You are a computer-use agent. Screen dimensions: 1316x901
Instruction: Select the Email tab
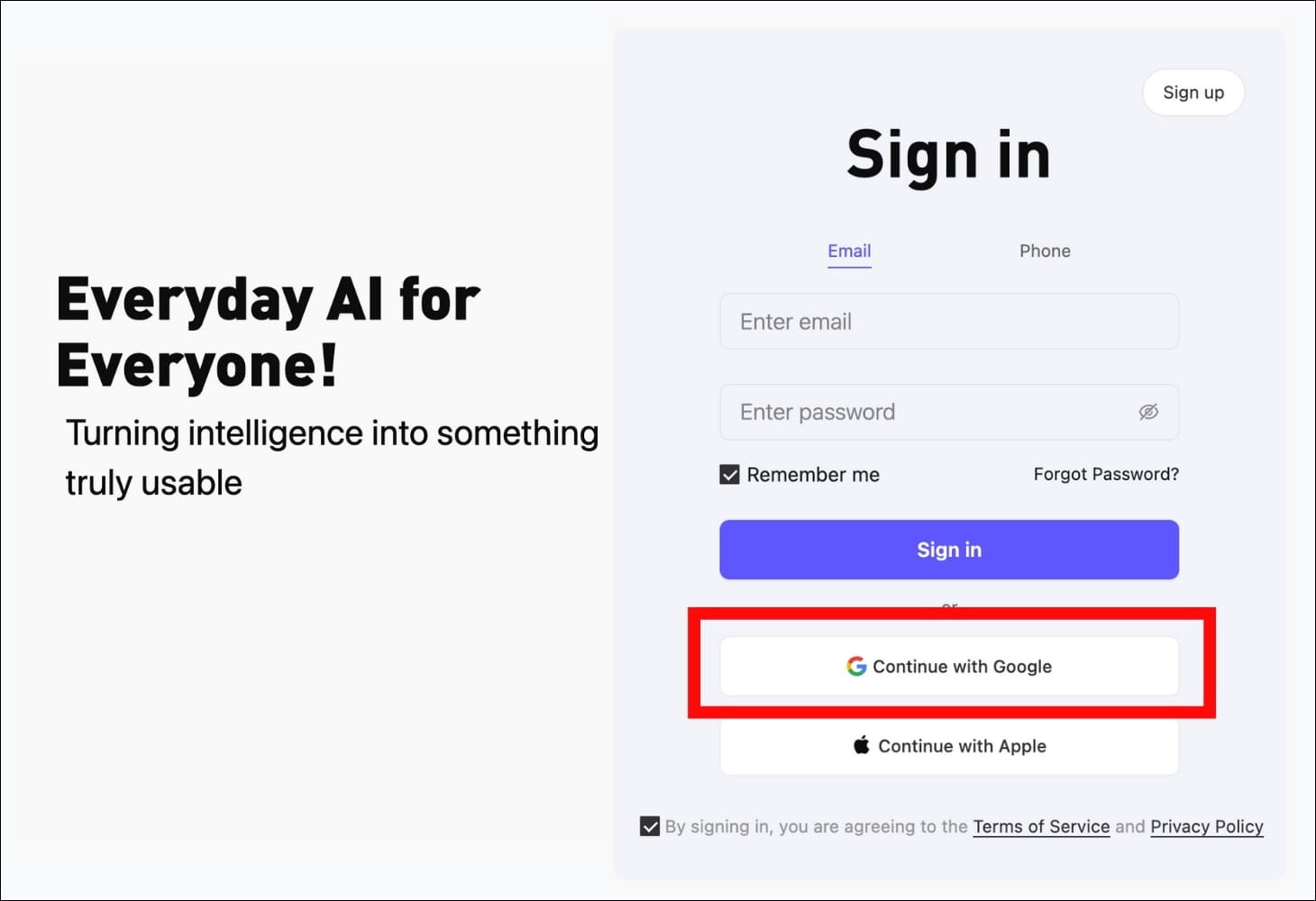[x=849, y=250]
